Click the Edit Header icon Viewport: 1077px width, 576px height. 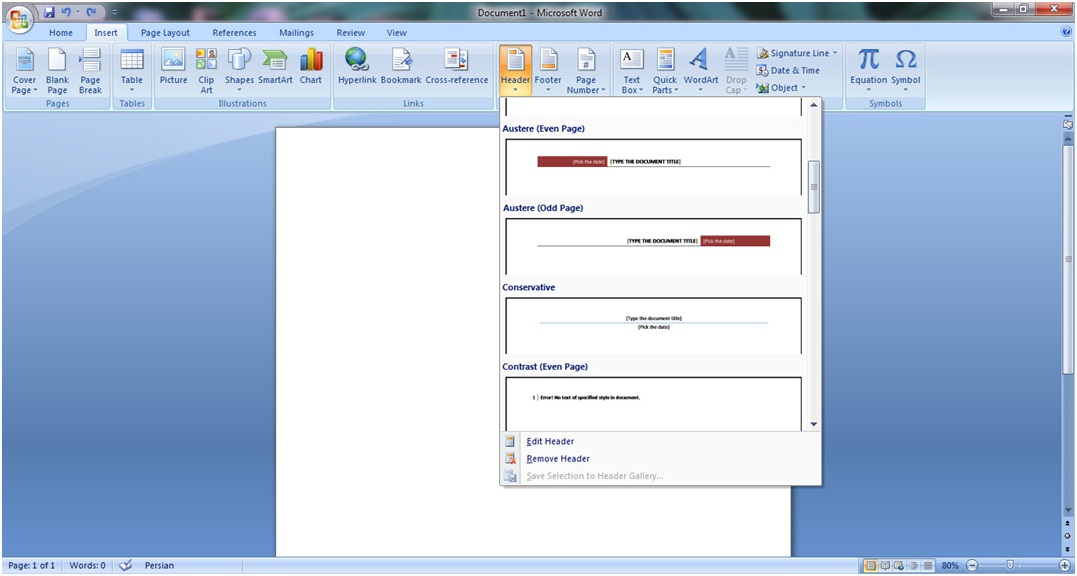coord(510,441)
